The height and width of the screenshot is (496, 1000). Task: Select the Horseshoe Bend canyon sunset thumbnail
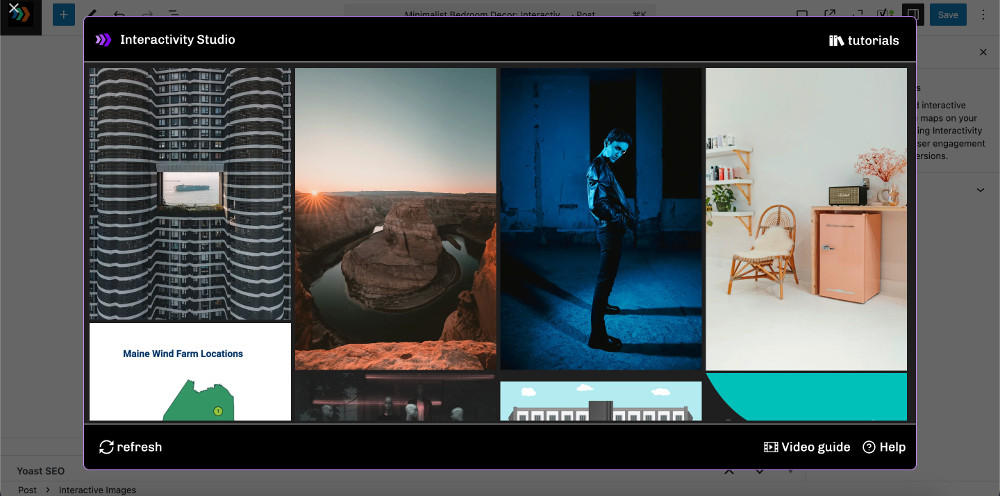395,219
